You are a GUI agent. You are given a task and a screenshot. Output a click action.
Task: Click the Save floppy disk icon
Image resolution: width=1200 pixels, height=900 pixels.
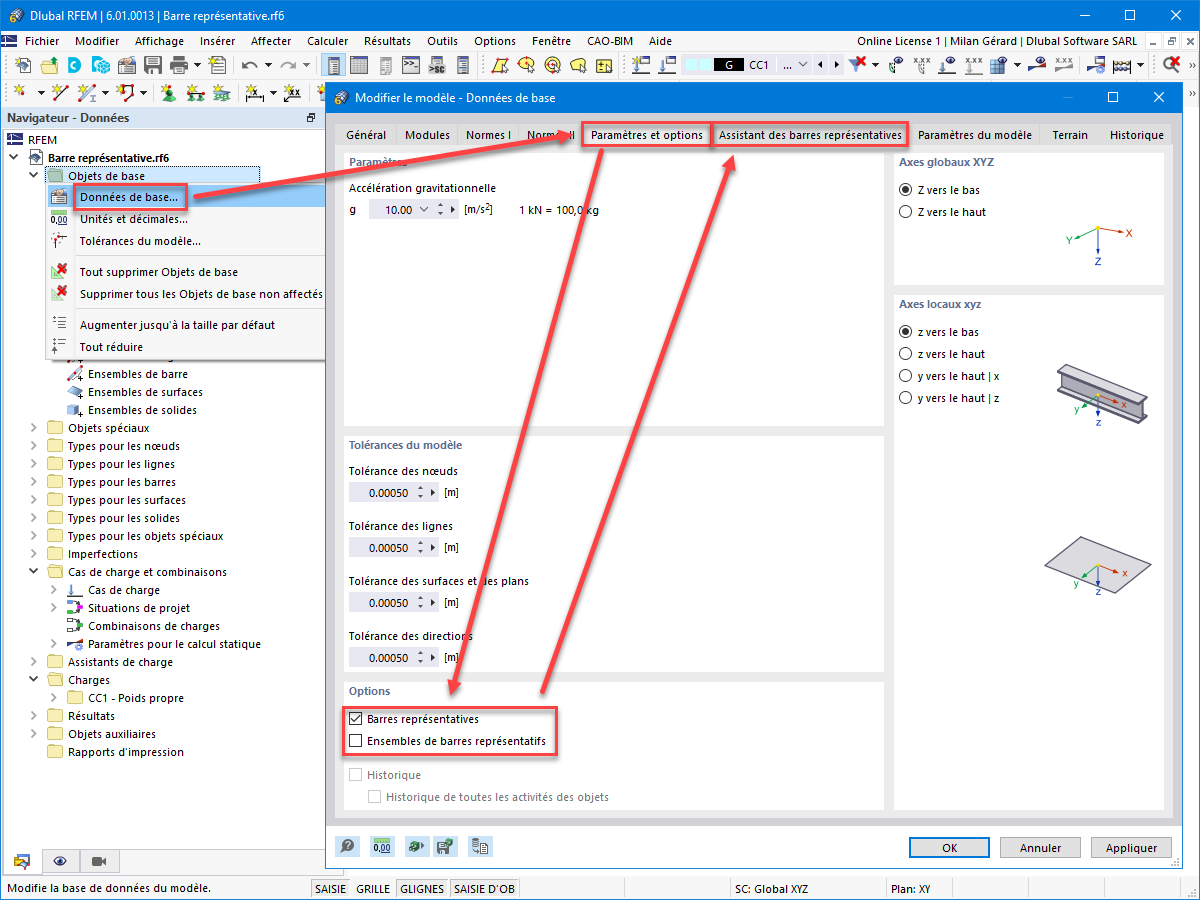pos(153,65)
